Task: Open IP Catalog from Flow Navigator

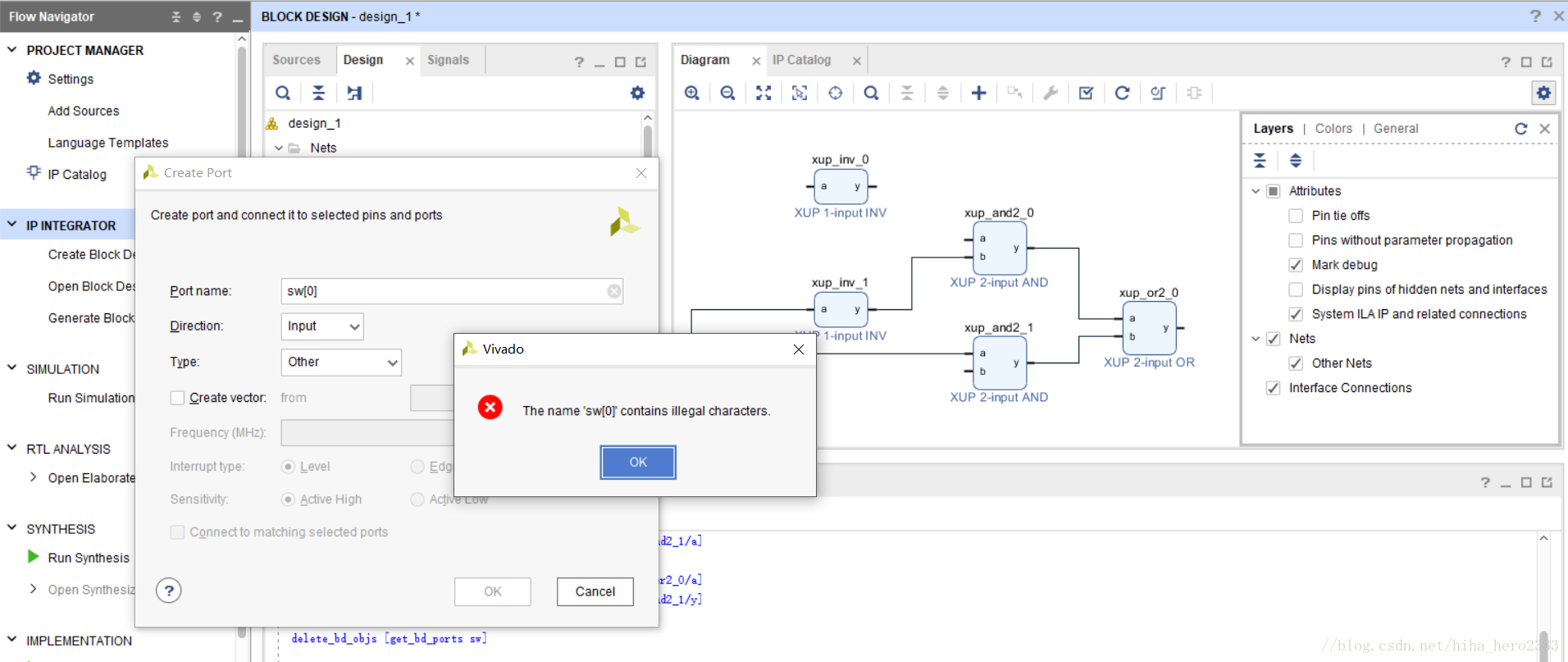Action: point(76,174)
